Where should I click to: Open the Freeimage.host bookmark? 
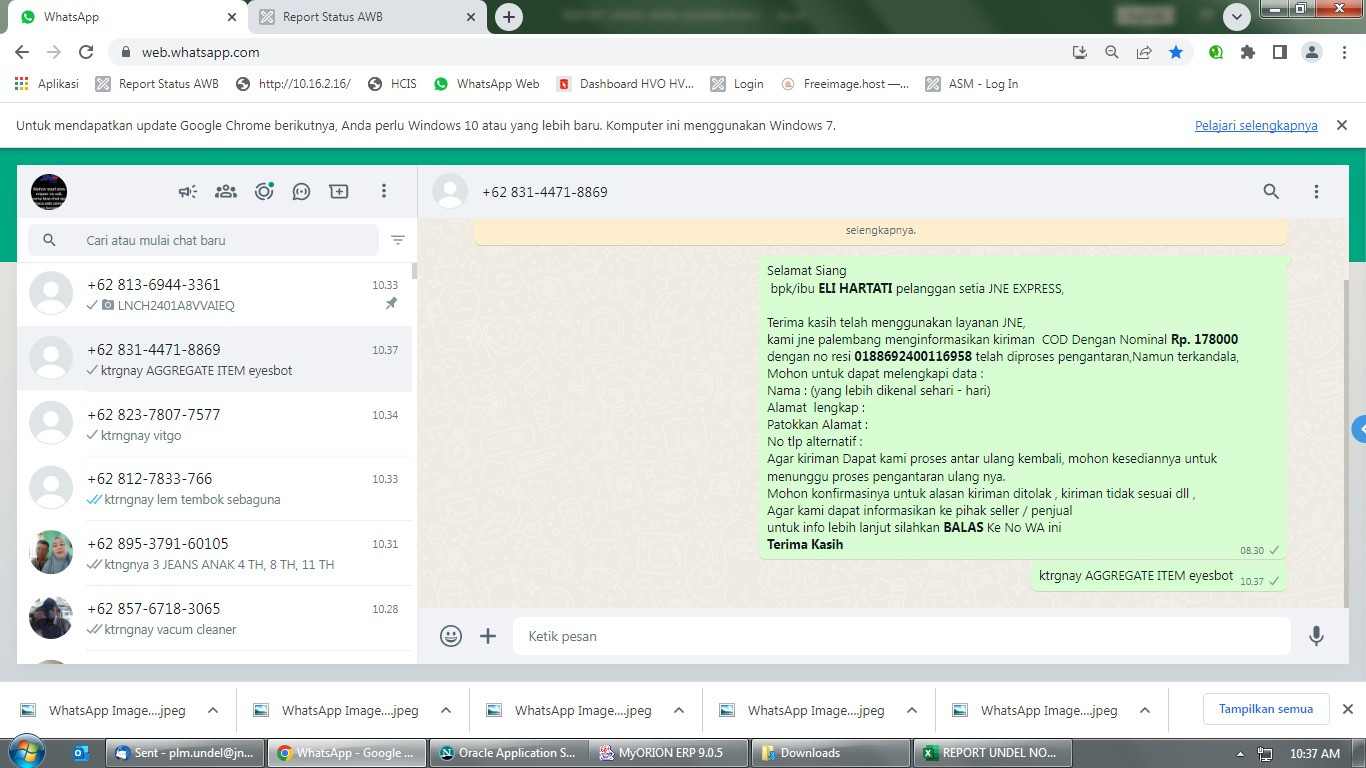click(845, 84)
